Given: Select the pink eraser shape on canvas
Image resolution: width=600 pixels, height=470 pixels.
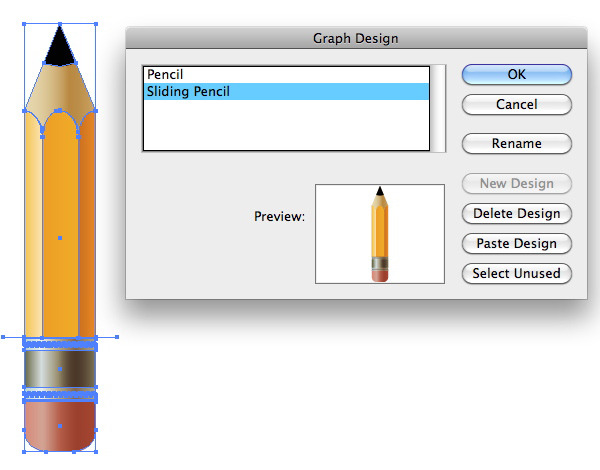Looking at the screenshot, I should [60, 426].
